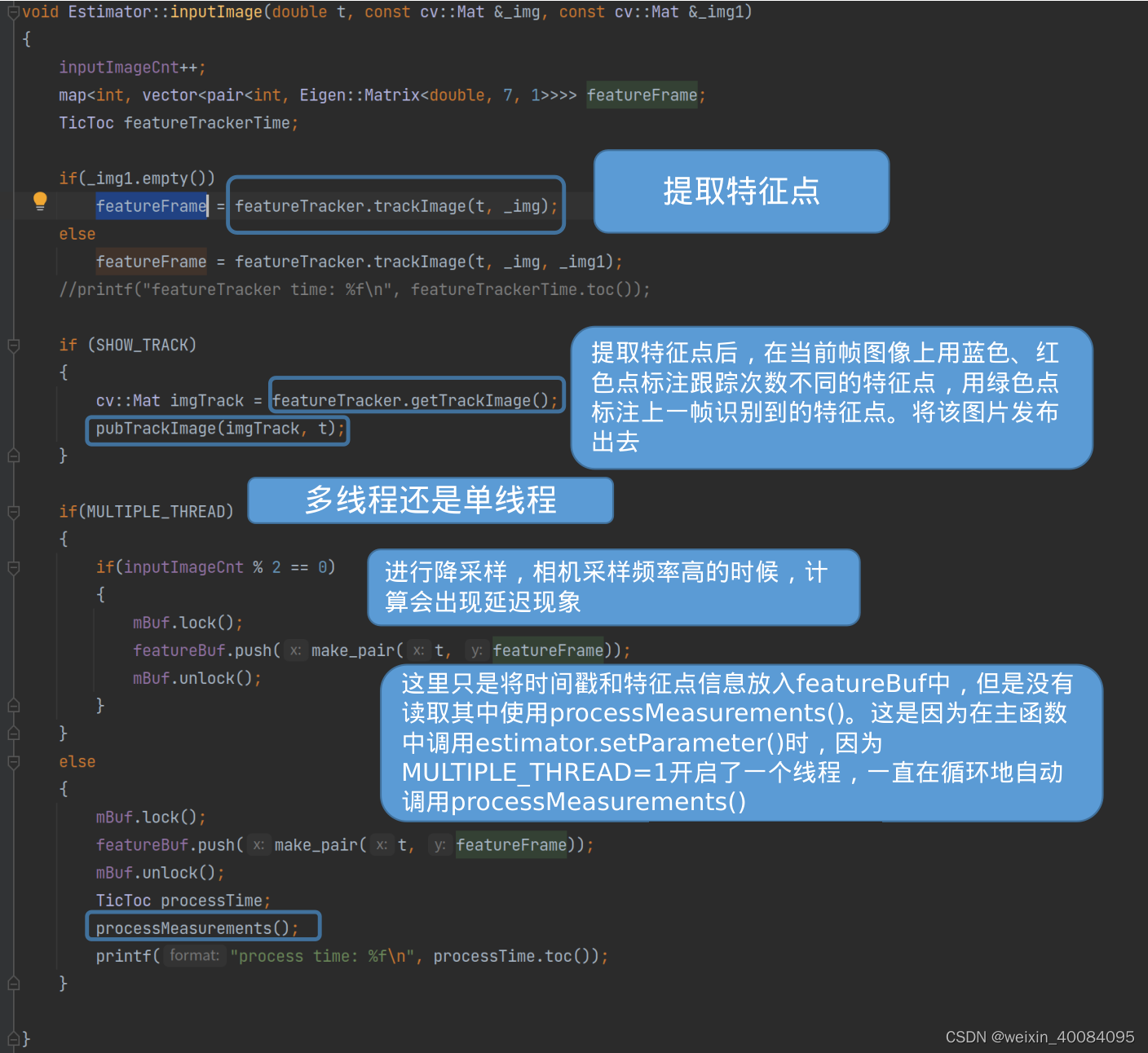Click mBuf.unlock(); inside the inputImageCnt block
Screen dimensions: 1148x1053
197,678
